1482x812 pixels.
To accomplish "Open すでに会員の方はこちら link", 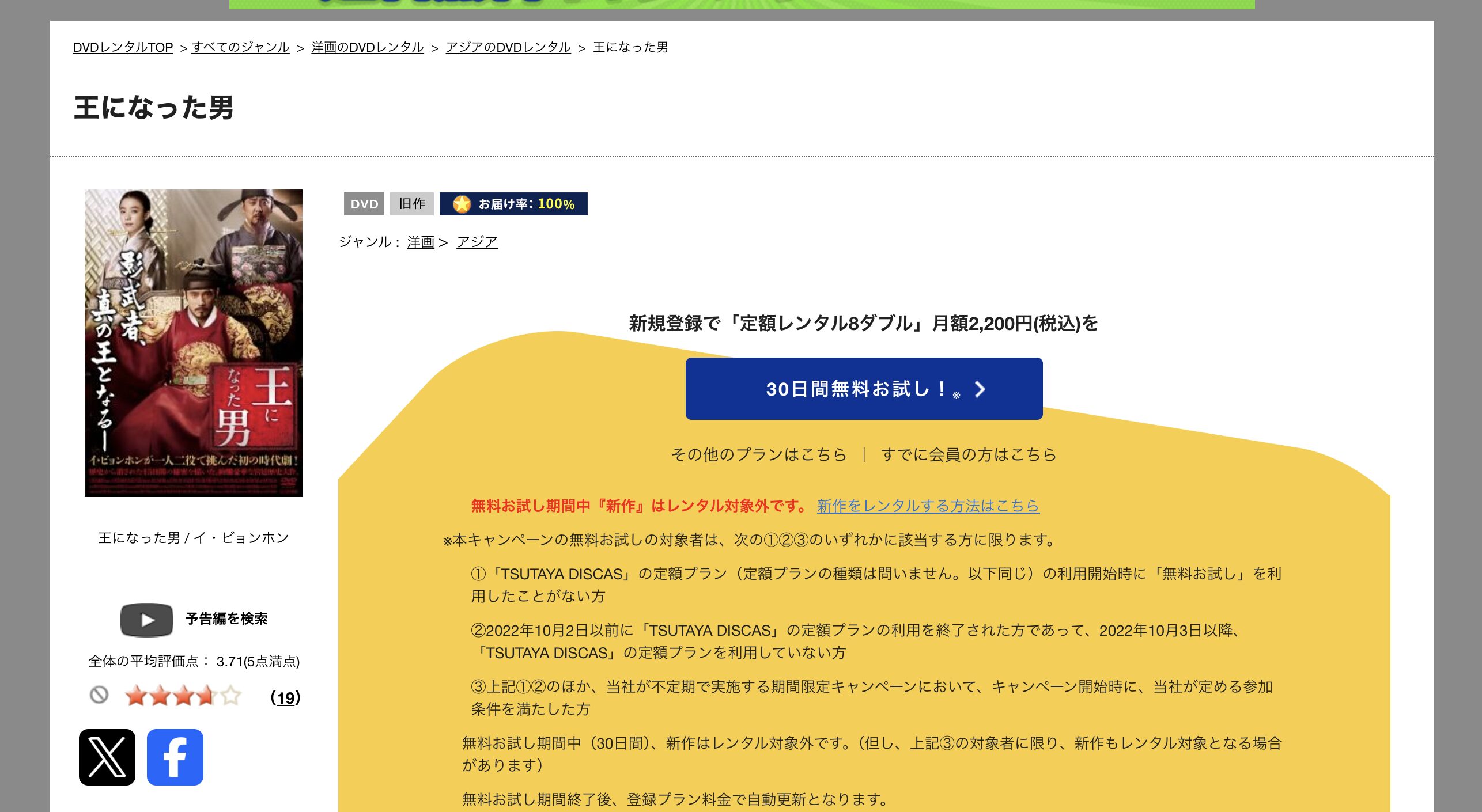I will pos(969,454).
